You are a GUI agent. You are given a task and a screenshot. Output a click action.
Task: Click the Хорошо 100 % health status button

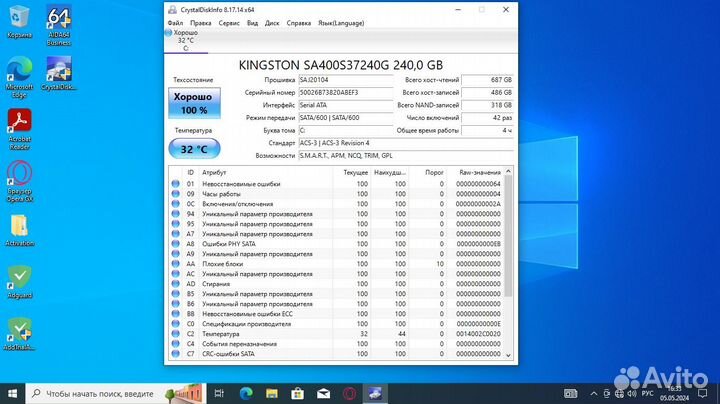click(194, 103)
